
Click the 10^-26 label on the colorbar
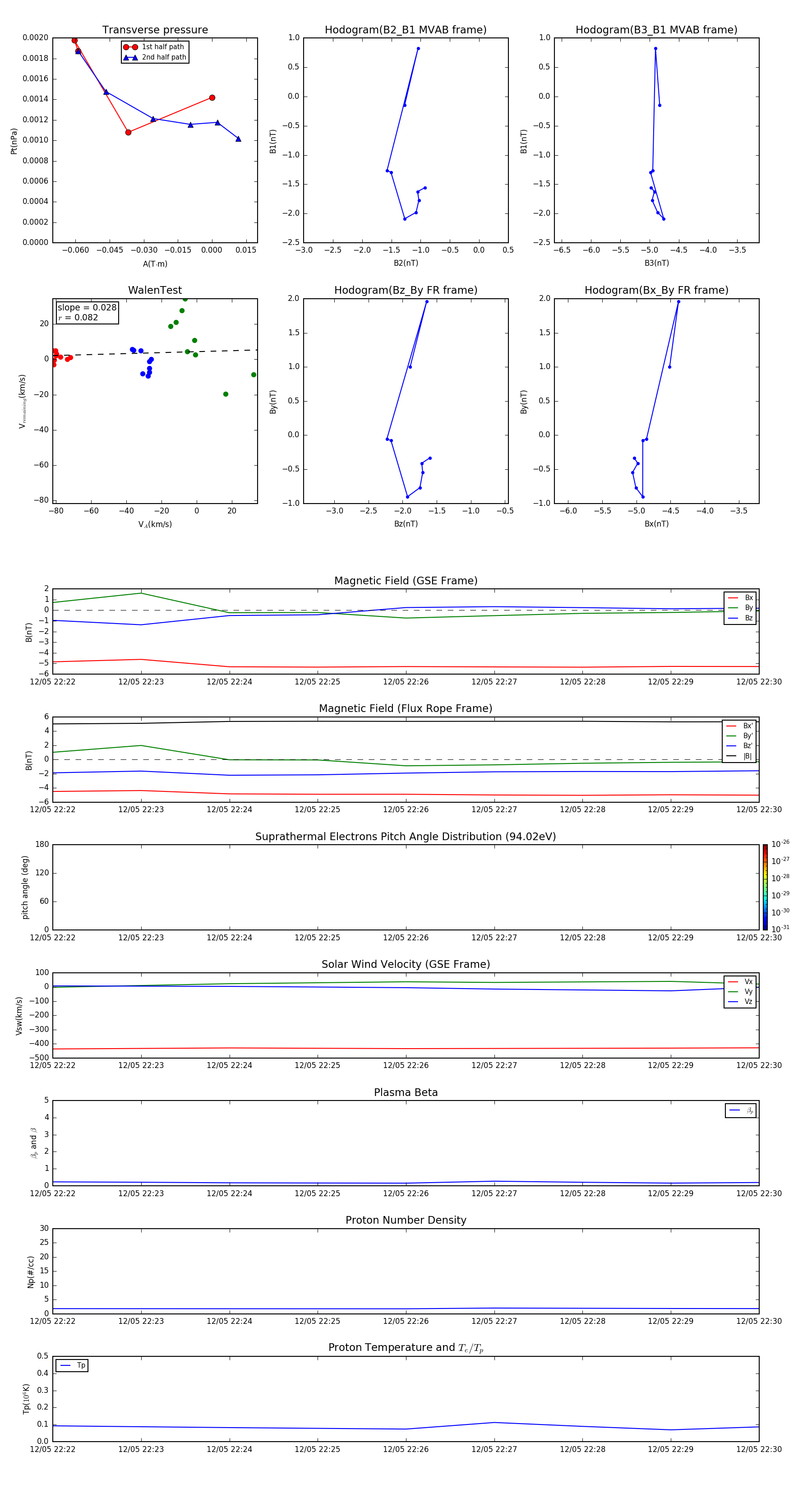coord(780,844)
